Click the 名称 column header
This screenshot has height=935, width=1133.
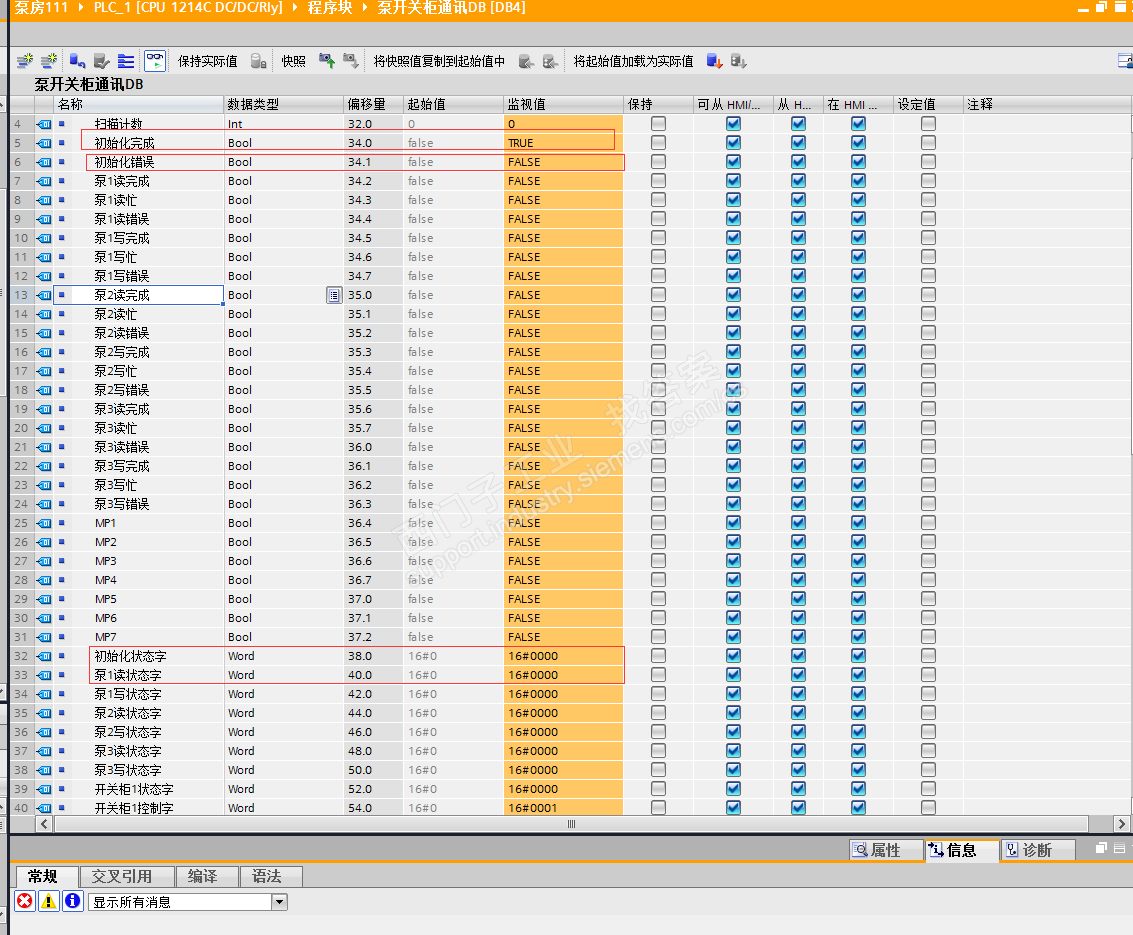coord(139,104)
